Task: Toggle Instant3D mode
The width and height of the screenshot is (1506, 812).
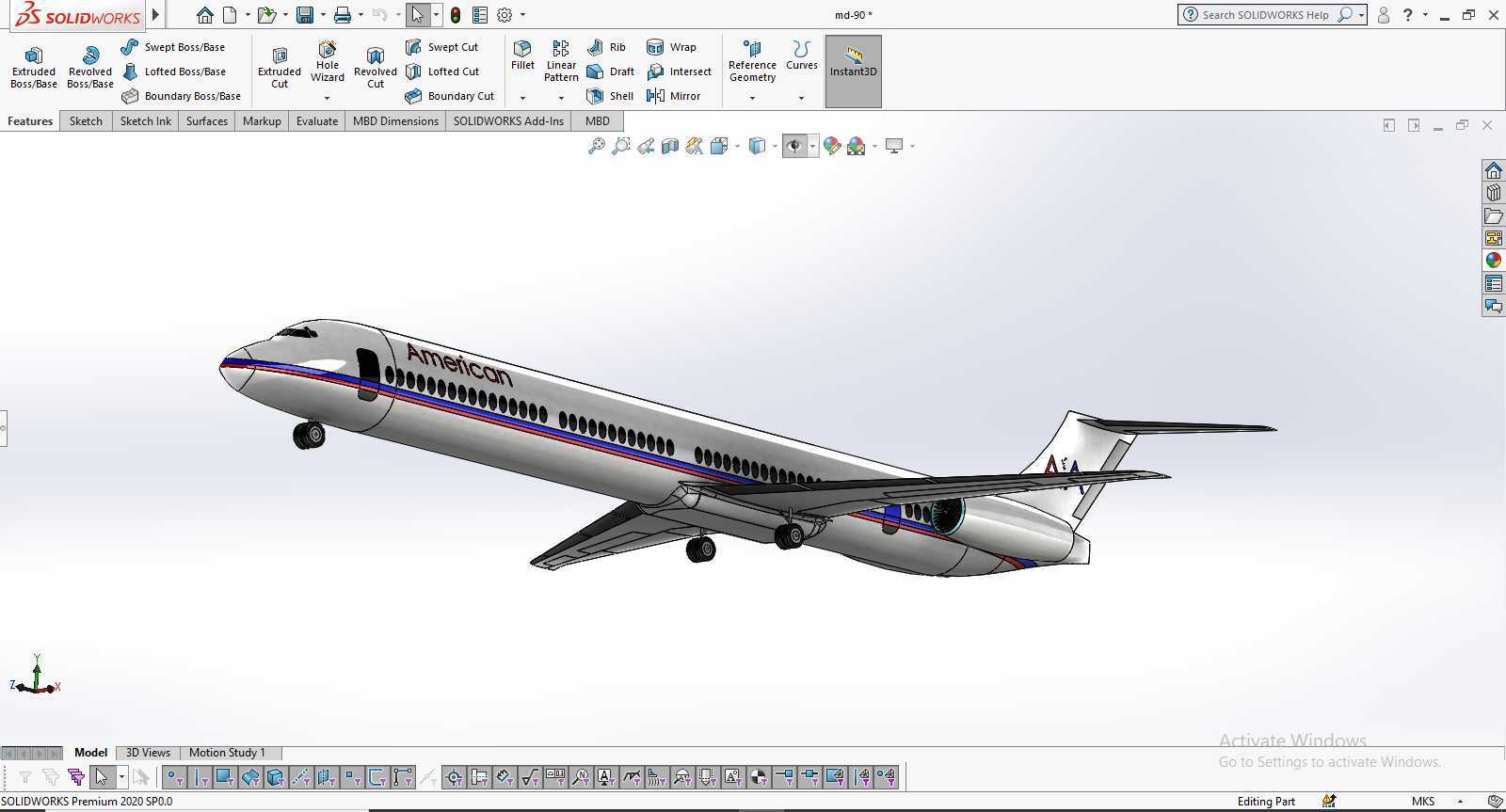Action: point(854,72)
